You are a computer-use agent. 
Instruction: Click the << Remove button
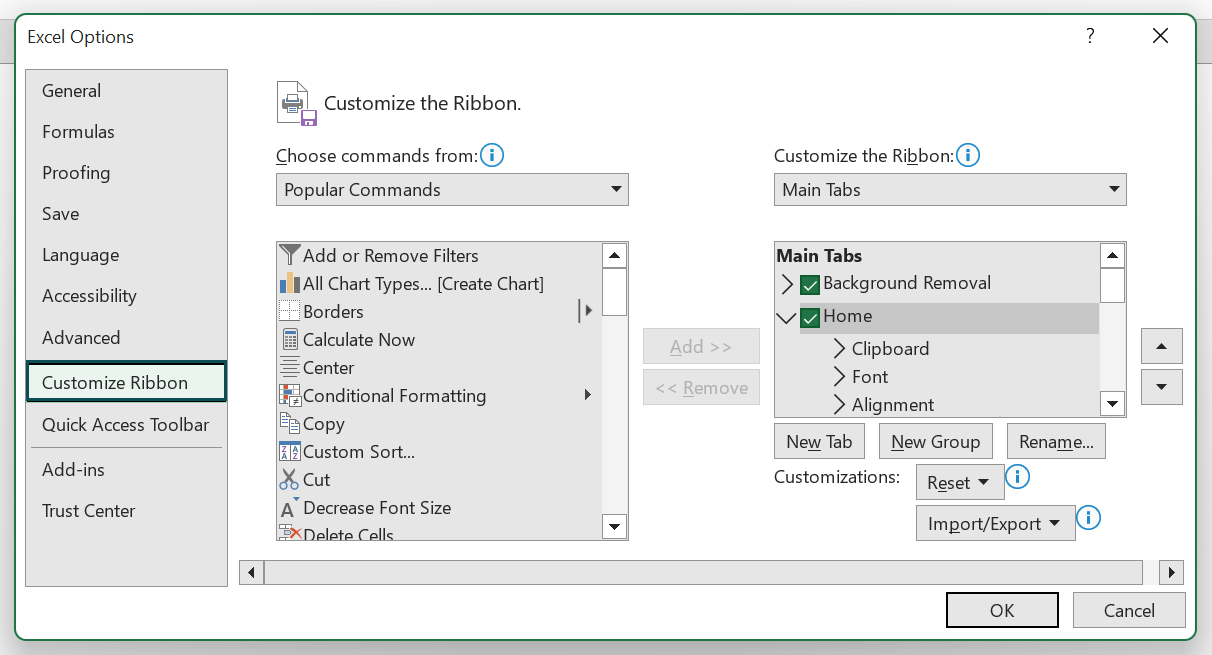point(701,388)
